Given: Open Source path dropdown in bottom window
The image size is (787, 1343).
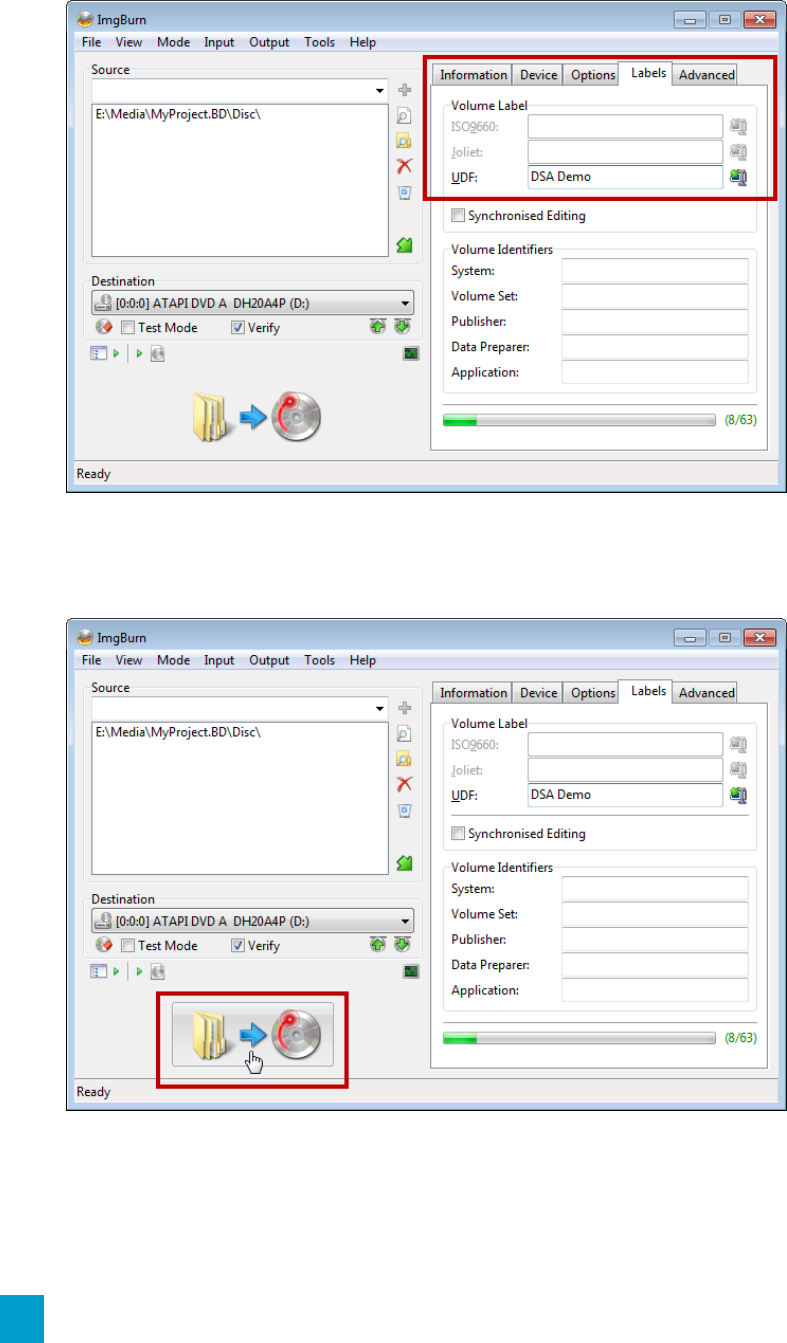Looking at the screenshot, I should pos(379,708).
